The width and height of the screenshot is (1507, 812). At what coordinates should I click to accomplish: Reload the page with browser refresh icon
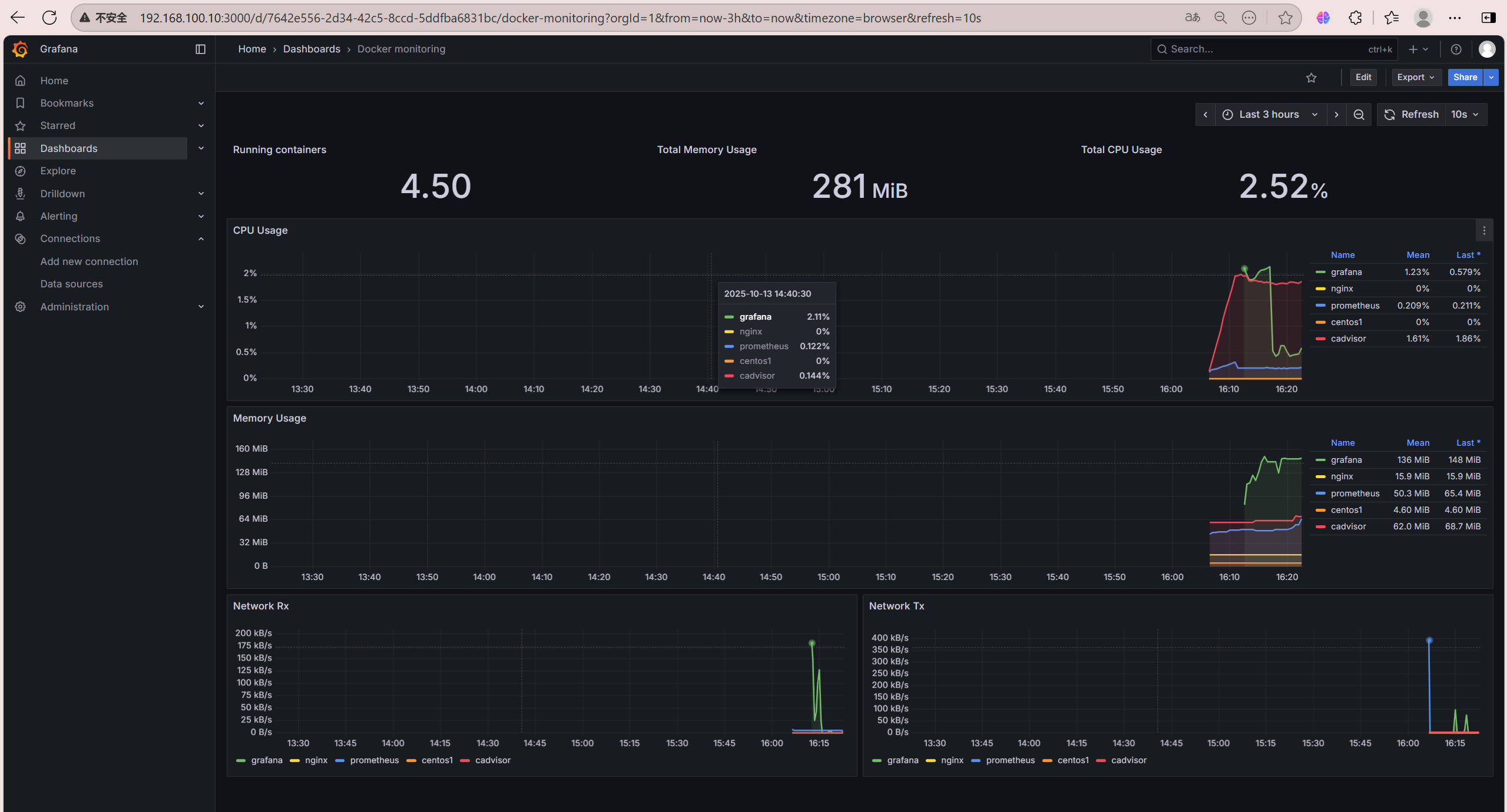coord(49,18)
